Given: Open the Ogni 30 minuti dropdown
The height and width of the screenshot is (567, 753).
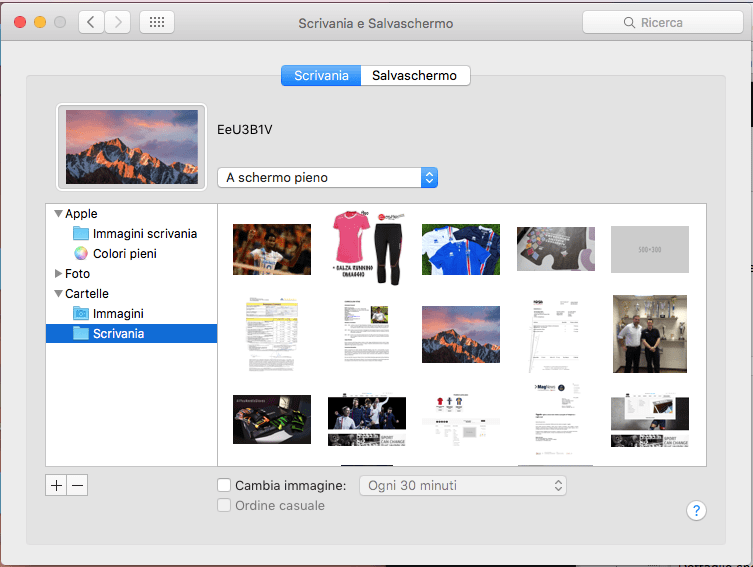Looking at the screenshot, I should click(x=462, y=486).
